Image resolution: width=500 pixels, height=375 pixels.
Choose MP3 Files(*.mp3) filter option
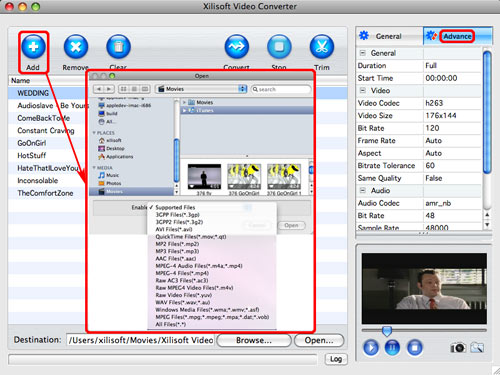[x=212, y=251]
